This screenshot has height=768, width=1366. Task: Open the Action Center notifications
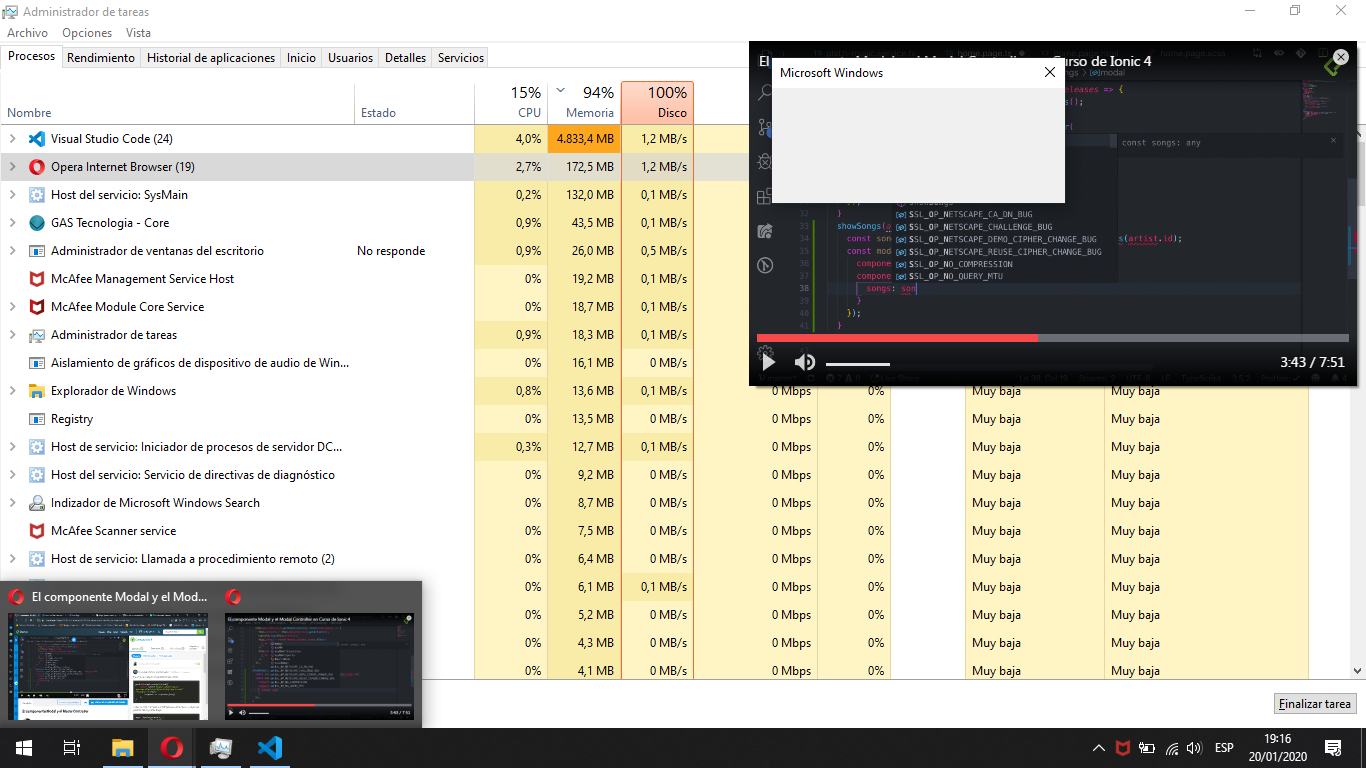coord(1333,747)
